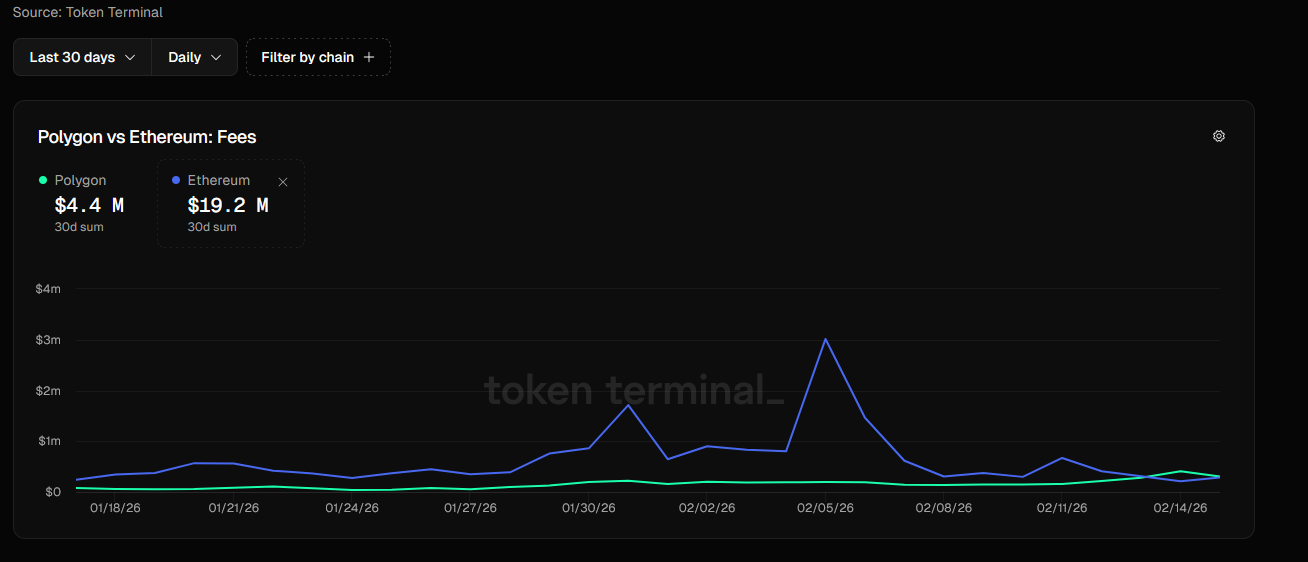Click Source: Token Terminal text
Image resolution: width=1308 pixels, height=562 pixels.
click(87, 12)
